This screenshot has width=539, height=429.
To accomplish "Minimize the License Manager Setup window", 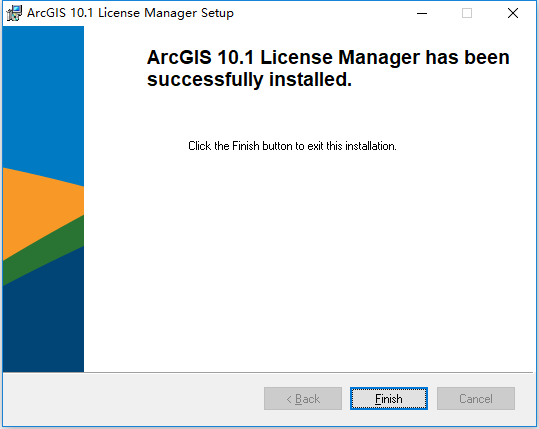I will pyautogui.click(x=422, y=13).
